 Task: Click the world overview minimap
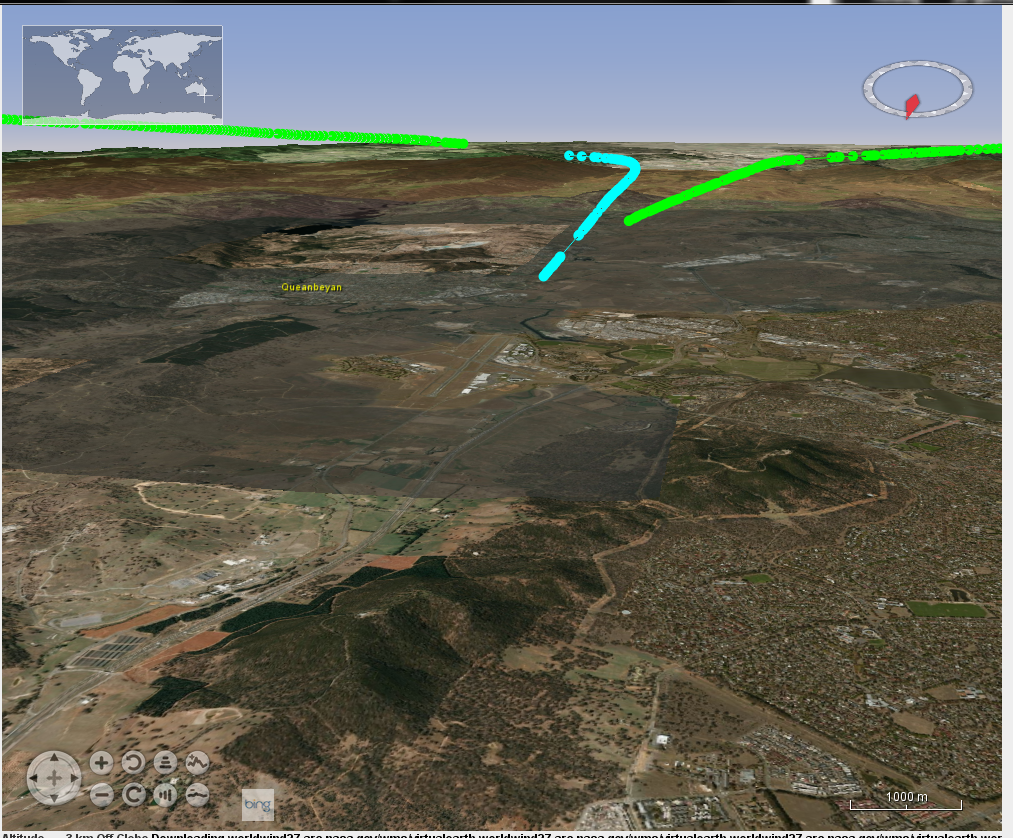122,74
